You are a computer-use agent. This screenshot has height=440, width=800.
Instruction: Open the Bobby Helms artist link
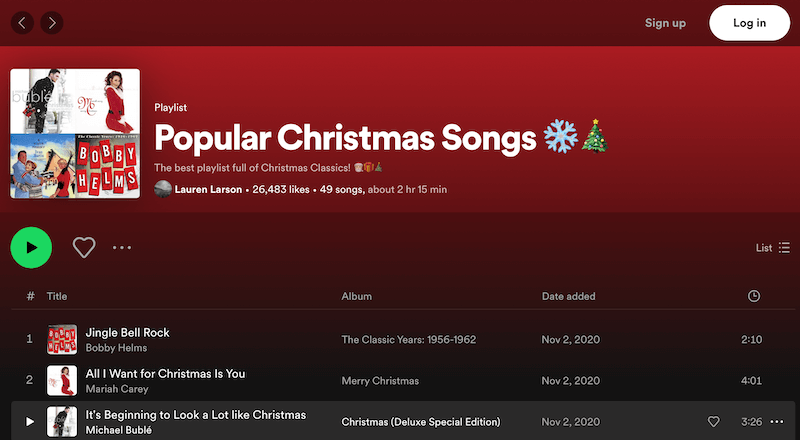click(116, 348)
